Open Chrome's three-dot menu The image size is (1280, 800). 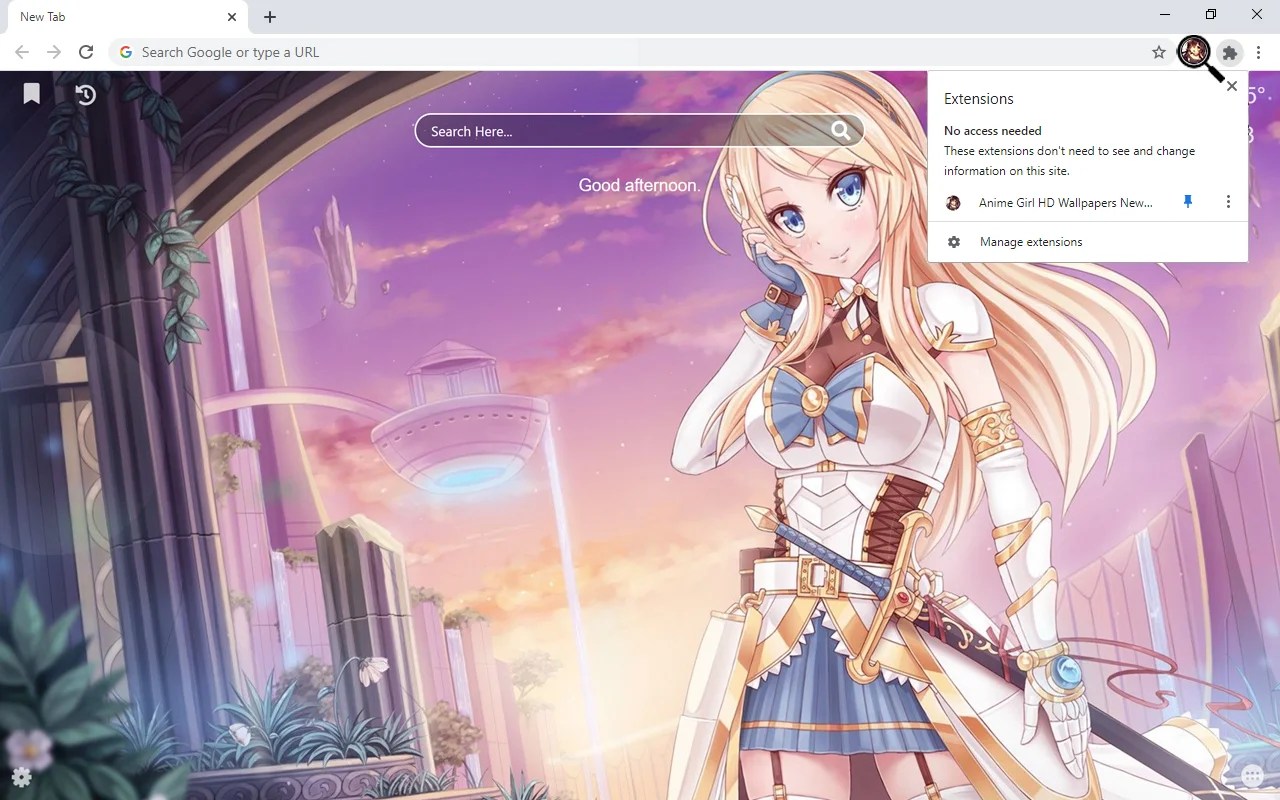pyautogui.click(x=1259, y=52)
